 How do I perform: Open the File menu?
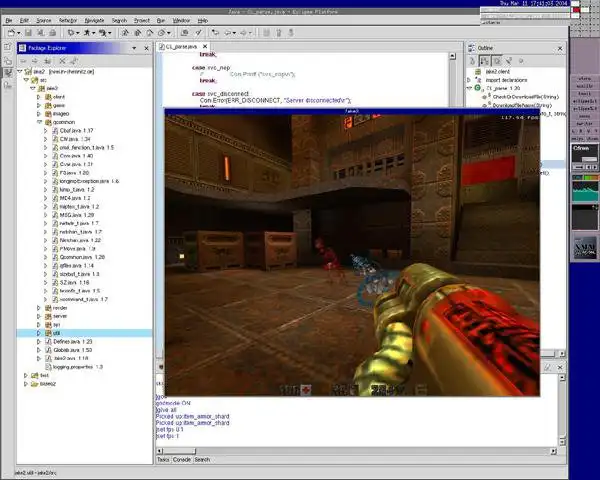pyautogui.click(x=9, y=20)
